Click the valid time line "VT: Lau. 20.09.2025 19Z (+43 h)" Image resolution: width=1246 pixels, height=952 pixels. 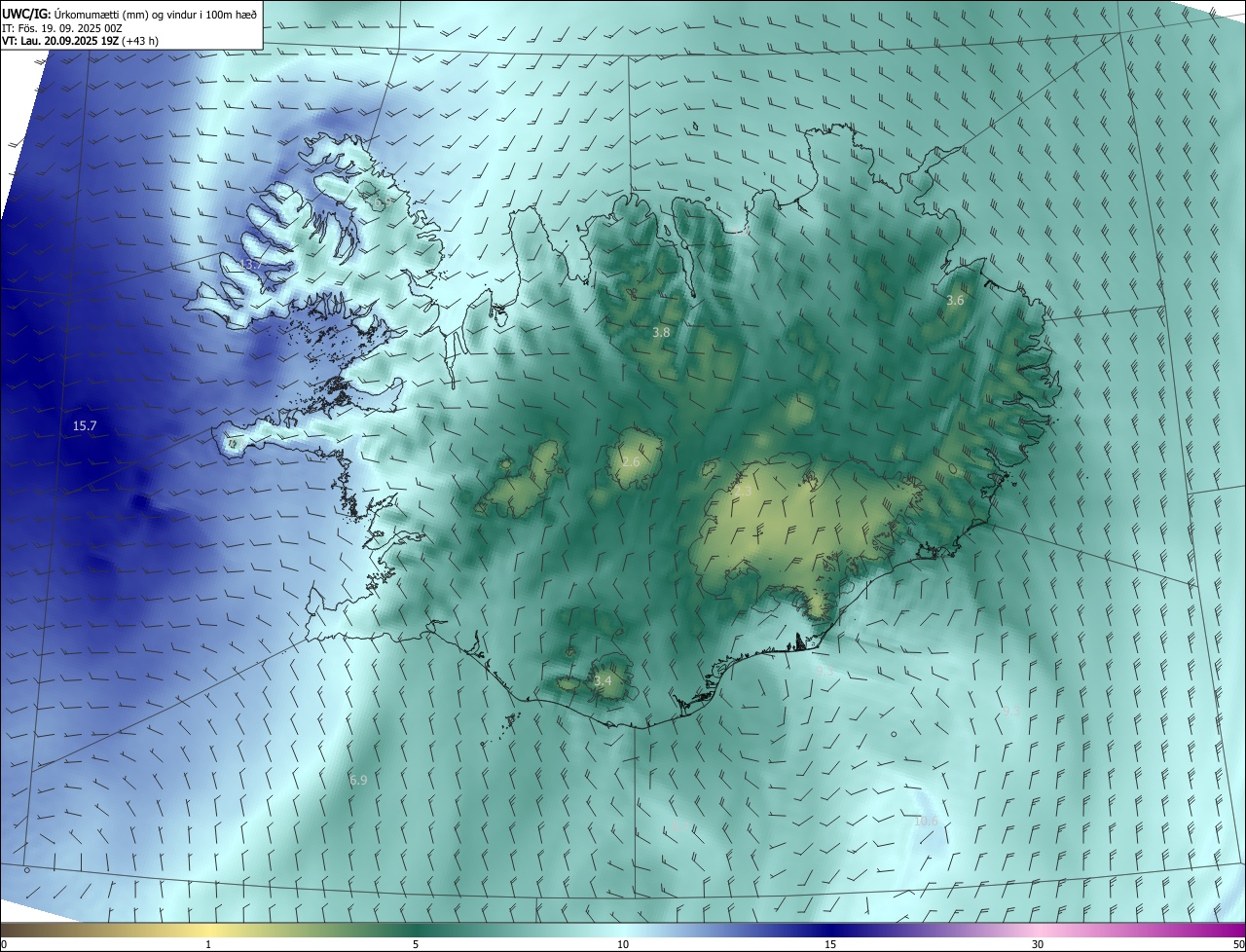[x=81, y=41]
